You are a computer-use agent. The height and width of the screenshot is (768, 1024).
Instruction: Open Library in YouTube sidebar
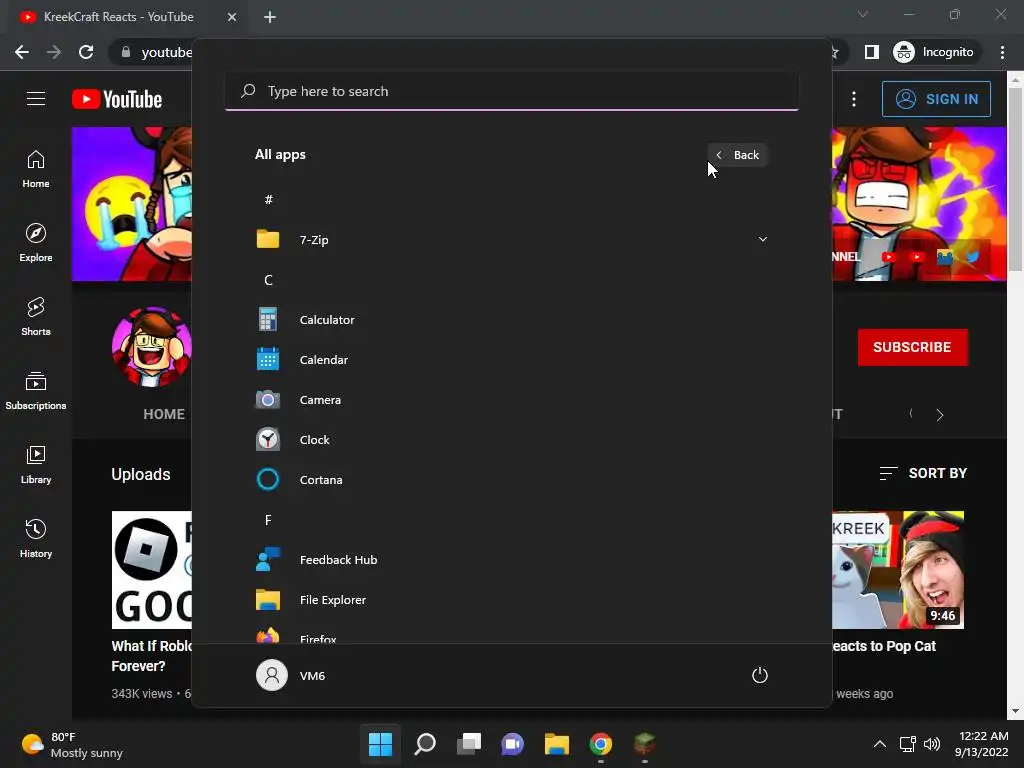pyautogui.click(x=36, y=464)
